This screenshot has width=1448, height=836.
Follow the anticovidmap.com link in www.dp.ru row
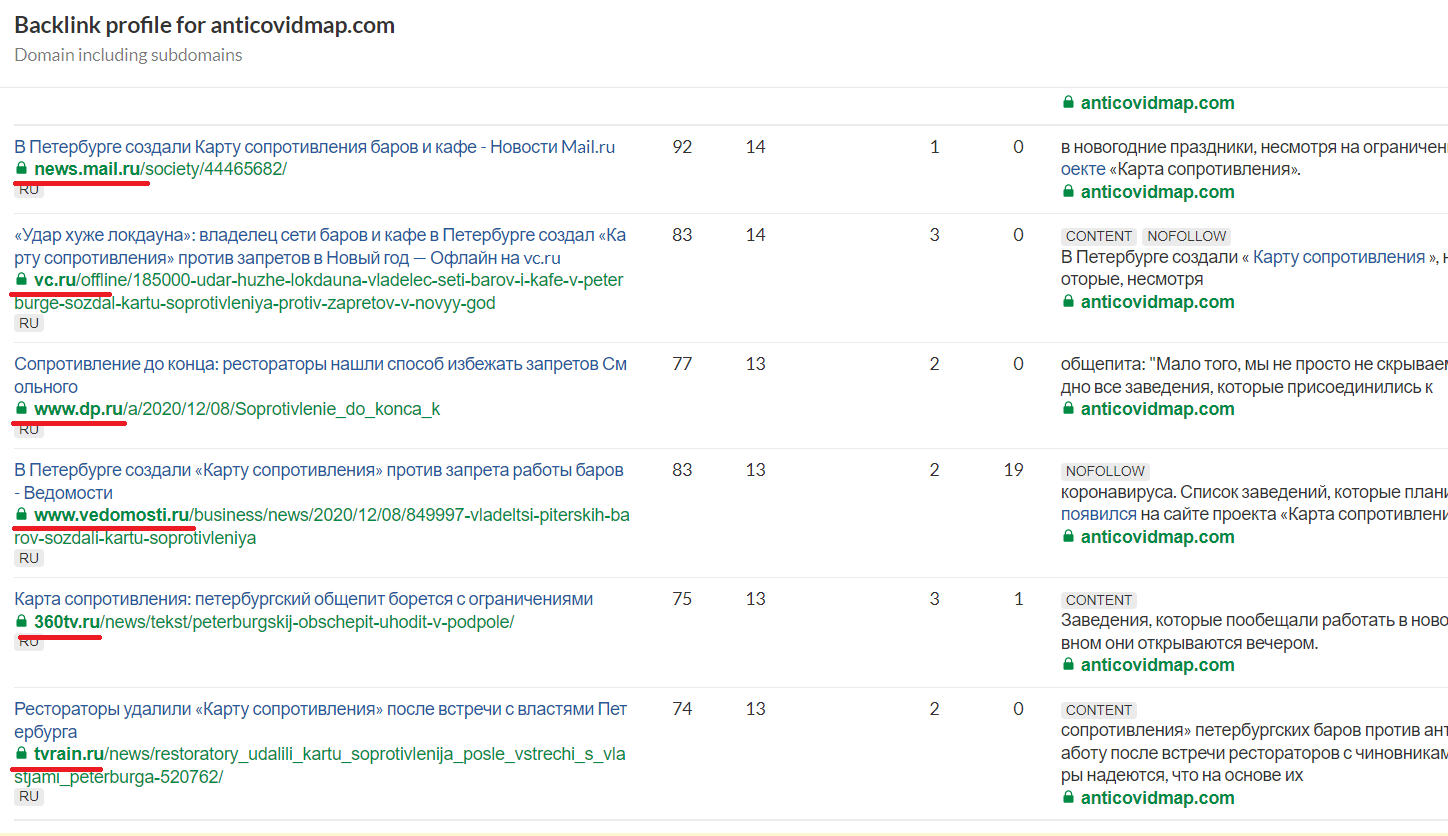(1157, 409)
